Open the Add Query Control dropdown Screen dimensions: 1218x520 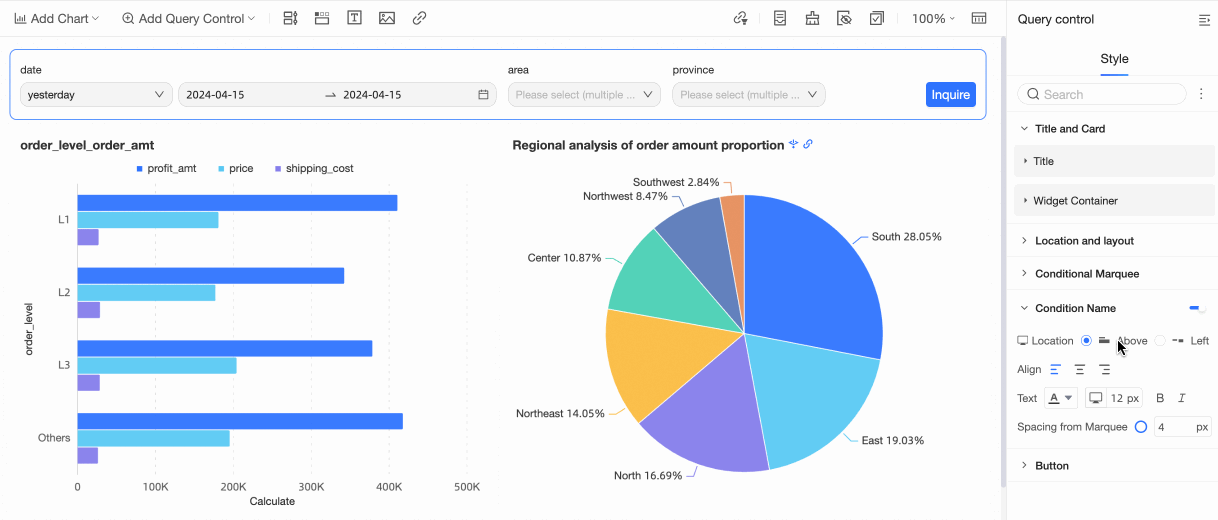tap(188, 18)
